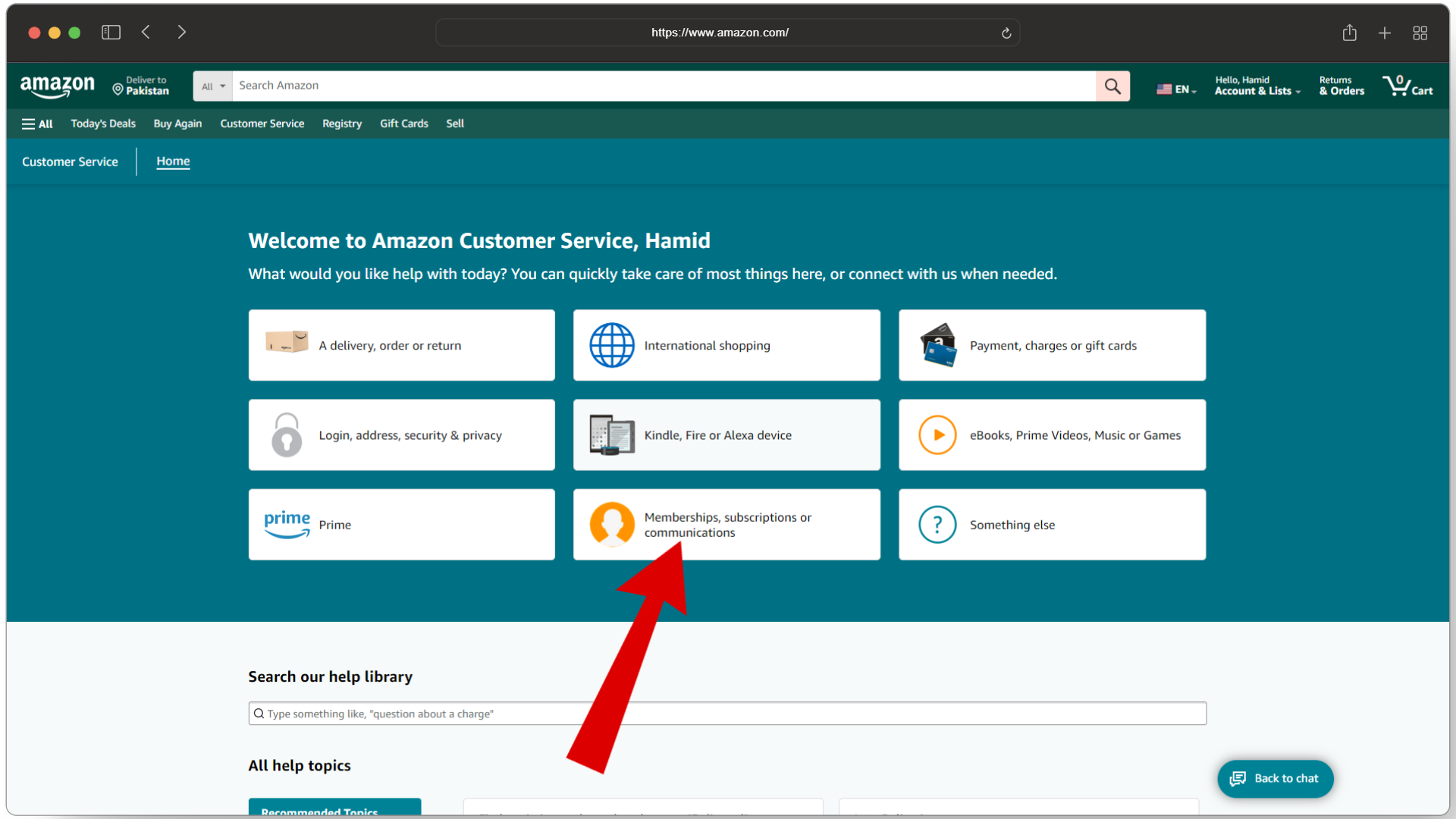Switch to the Home tab
The width and height of the screenshot is (1456, 819).
(x=173, y=162)
